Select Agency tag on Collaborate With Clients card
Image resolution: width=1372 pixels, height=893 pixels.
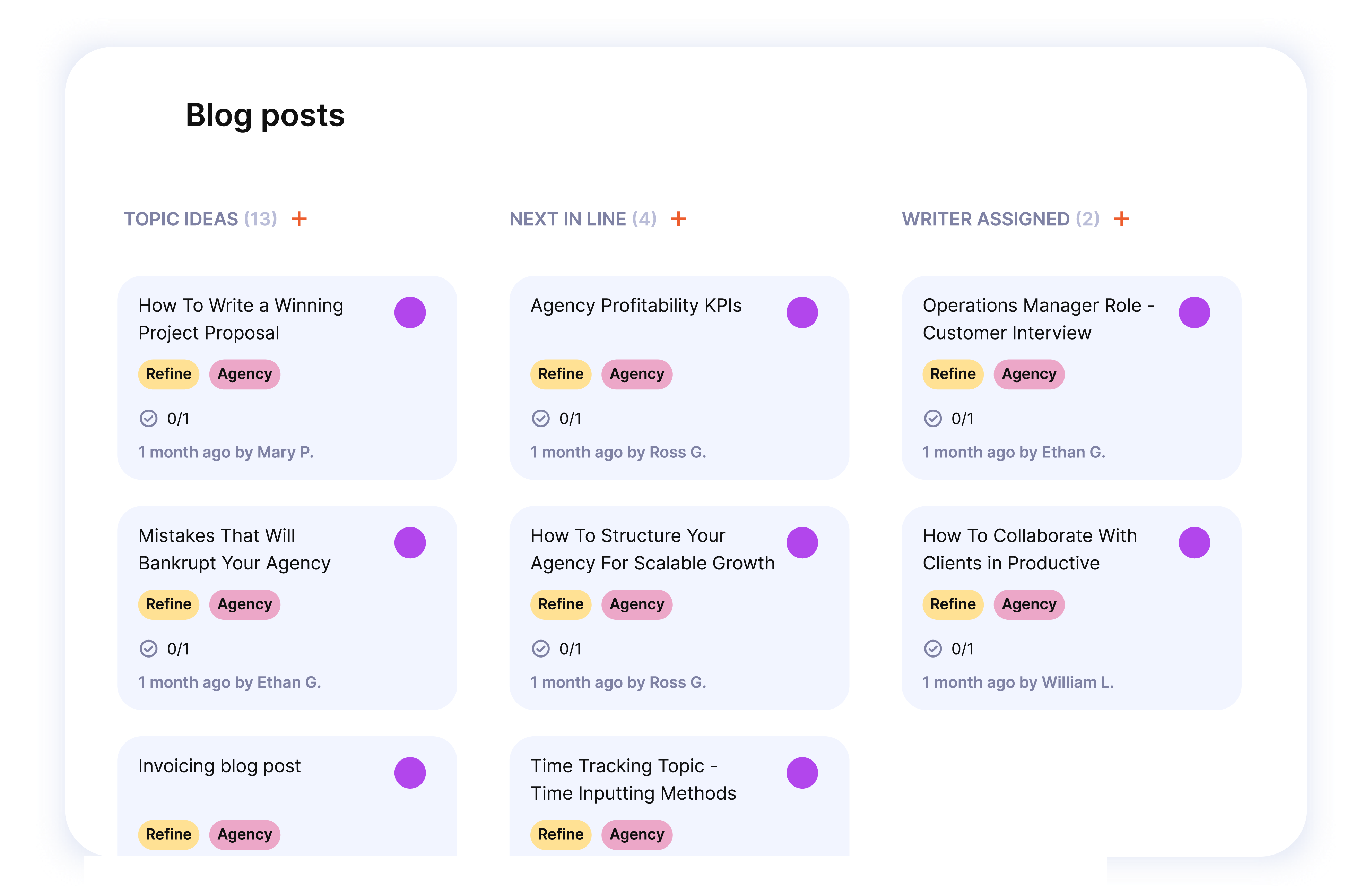1029,604
